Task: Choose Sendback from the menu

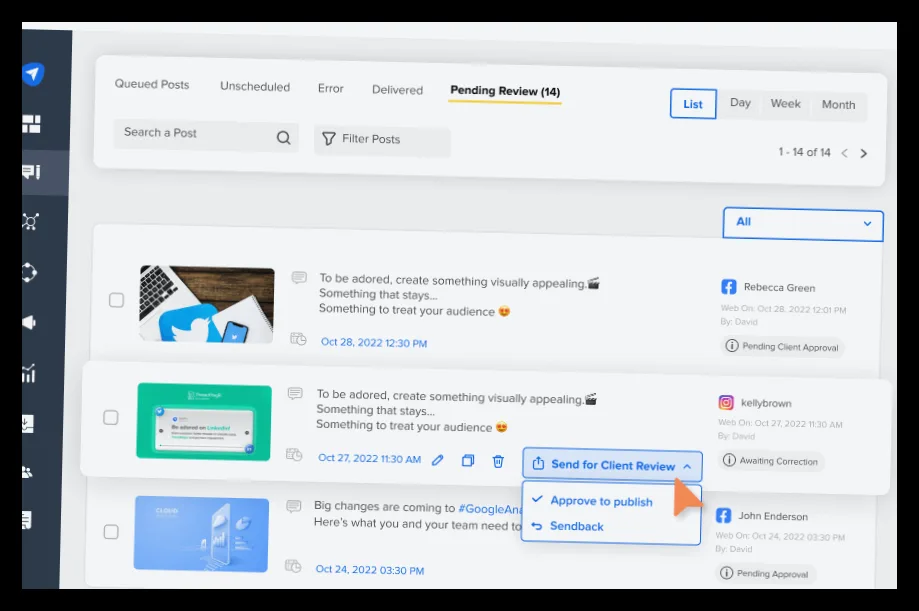Action: coord(577,526)
